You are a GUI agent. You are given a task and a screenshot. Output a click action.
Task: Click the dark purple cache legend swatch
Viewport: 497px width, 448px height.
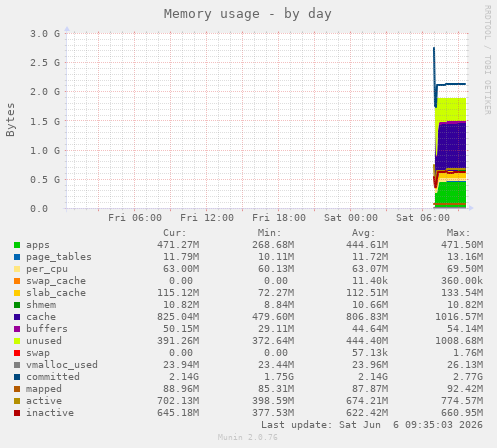(x=17, y=317)
